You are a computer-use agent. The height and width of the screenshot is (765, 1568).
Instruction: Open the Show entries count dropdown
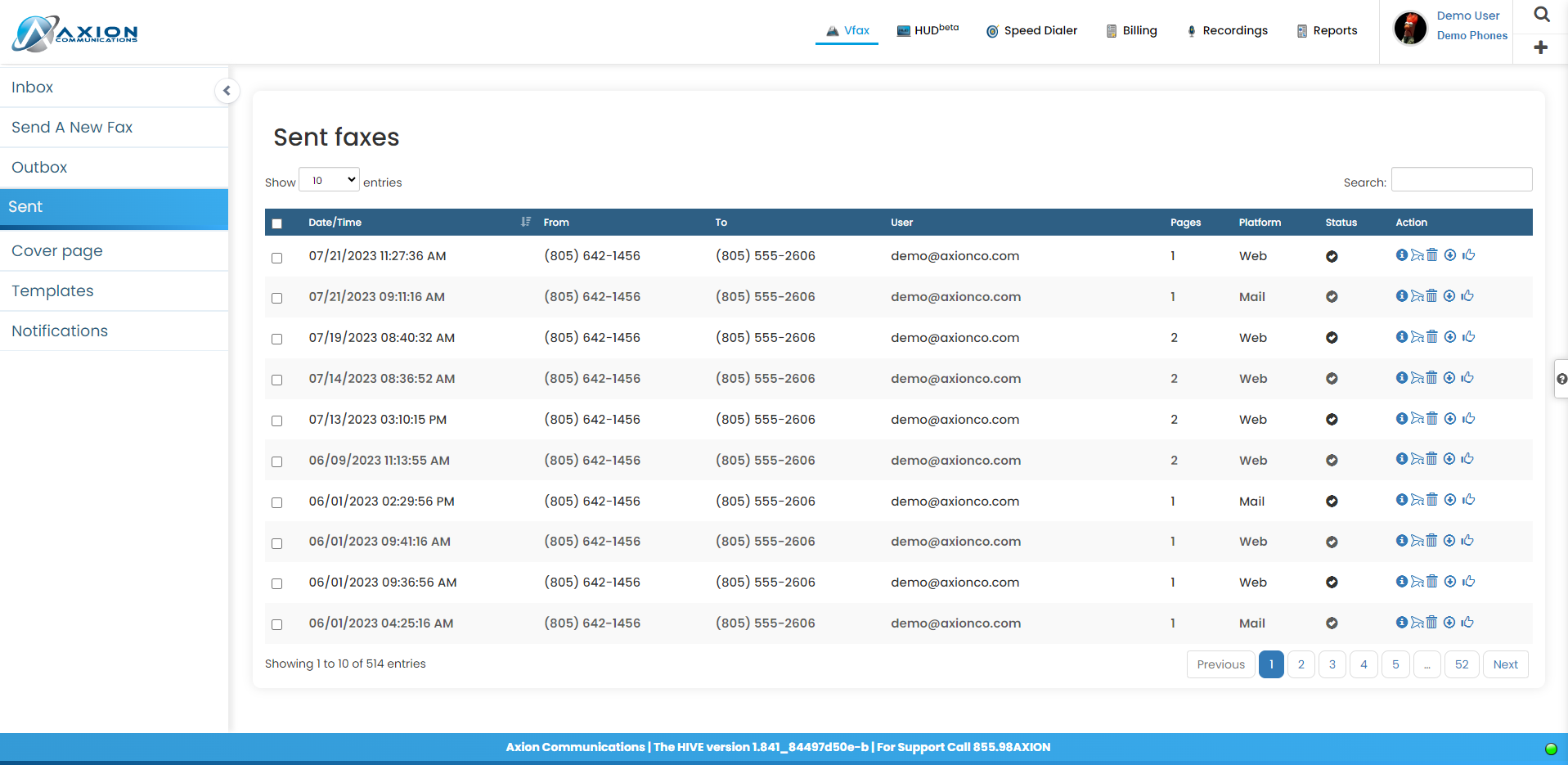tap(329, 180)
